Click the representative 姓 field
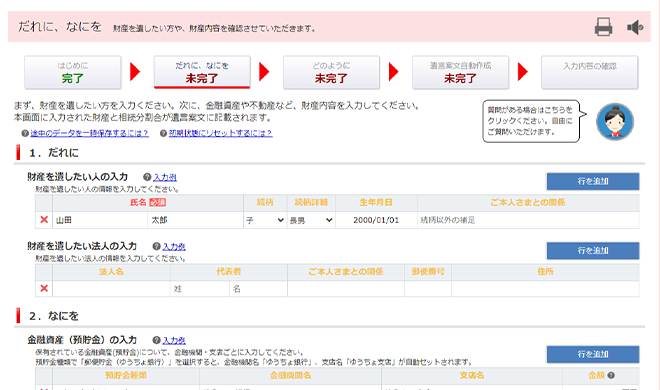 tap(200, 289)
